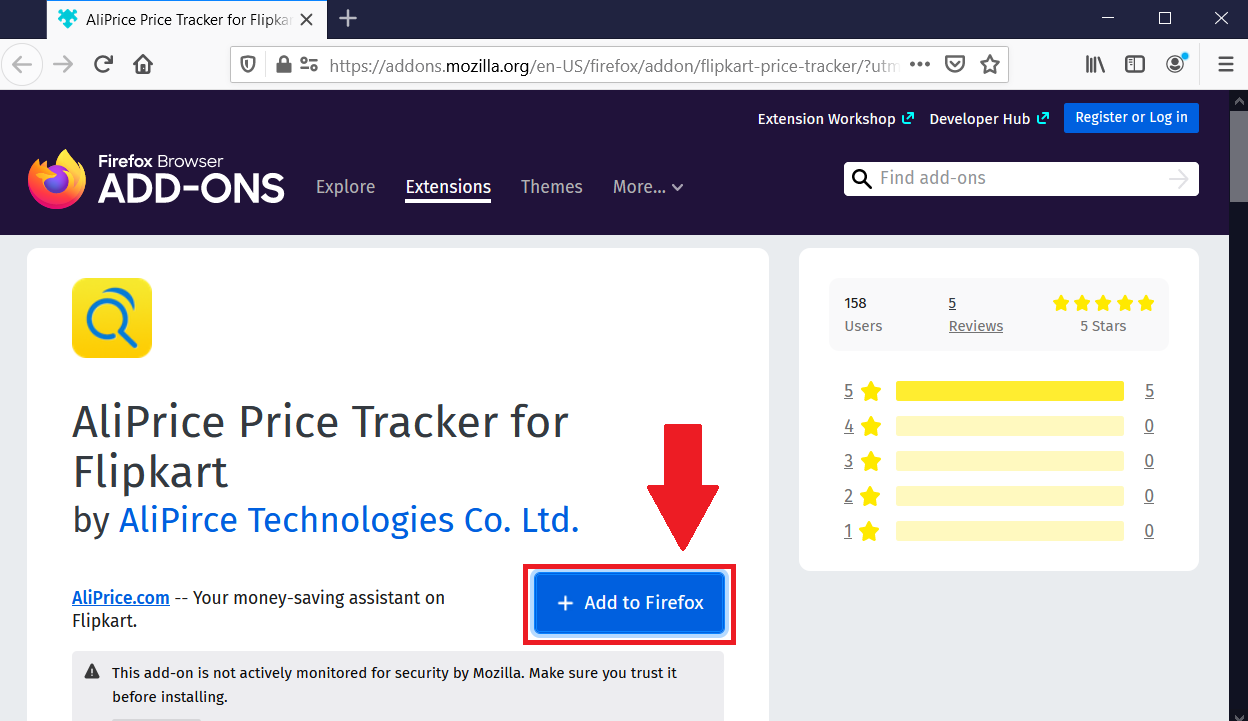Bookmark this page with the star icon
The width and height of the screenshot is (1248, 721).
click(x=990, y=65)
